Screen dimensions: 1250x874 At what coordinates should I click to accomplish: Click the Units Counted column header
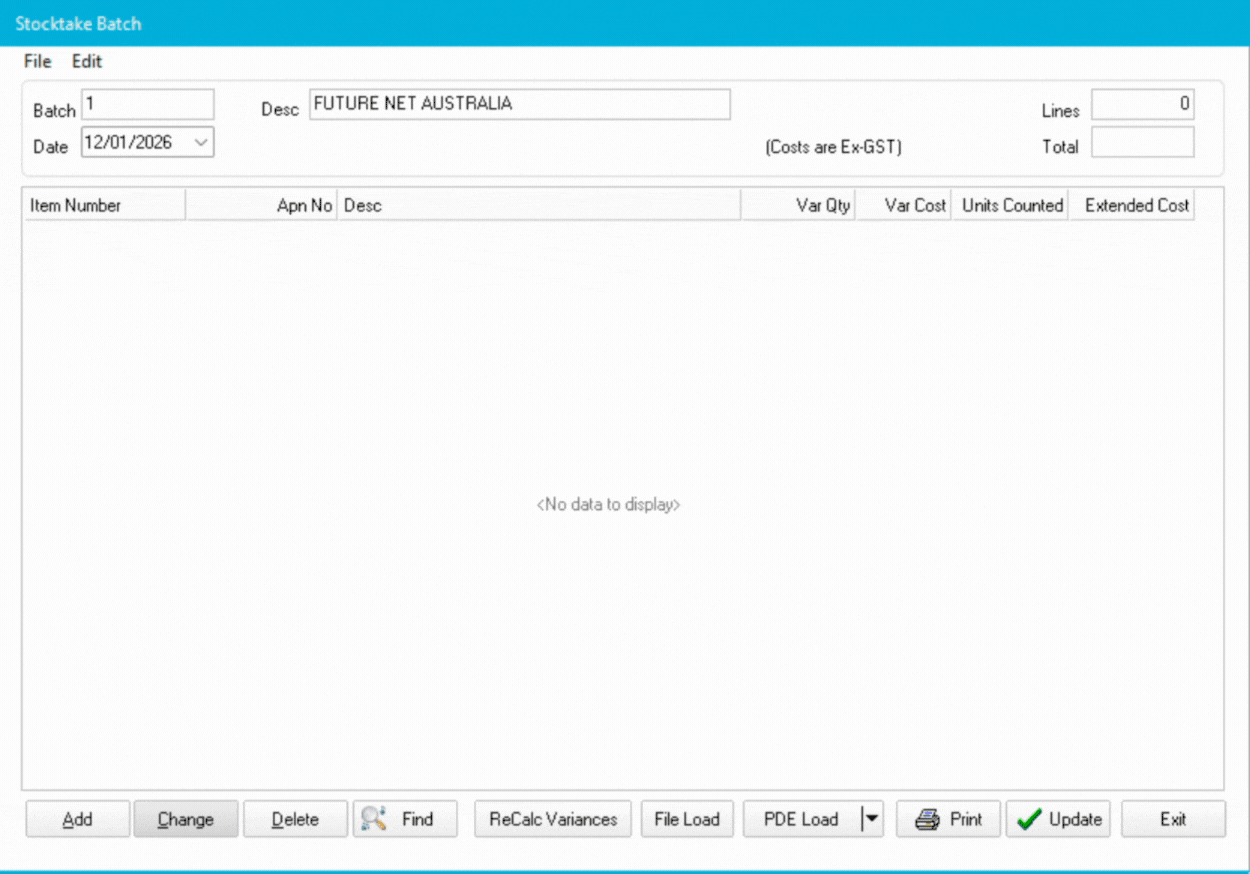(1010, 205)
